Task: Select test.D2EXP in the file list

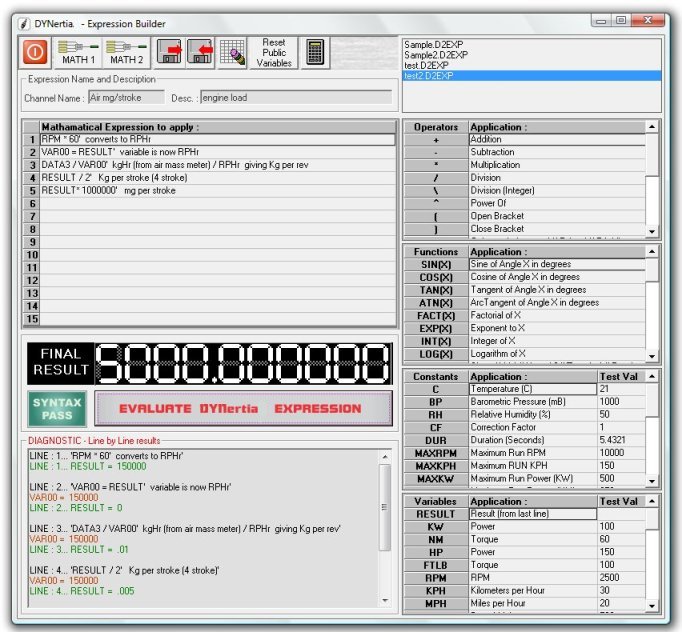Action: (x=426, y=66)
